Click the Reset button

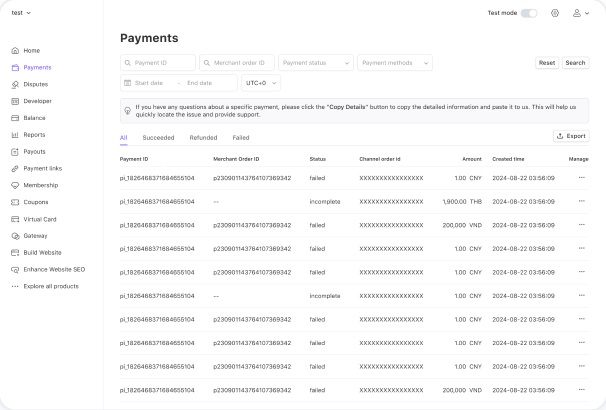[x=547, y=63]
